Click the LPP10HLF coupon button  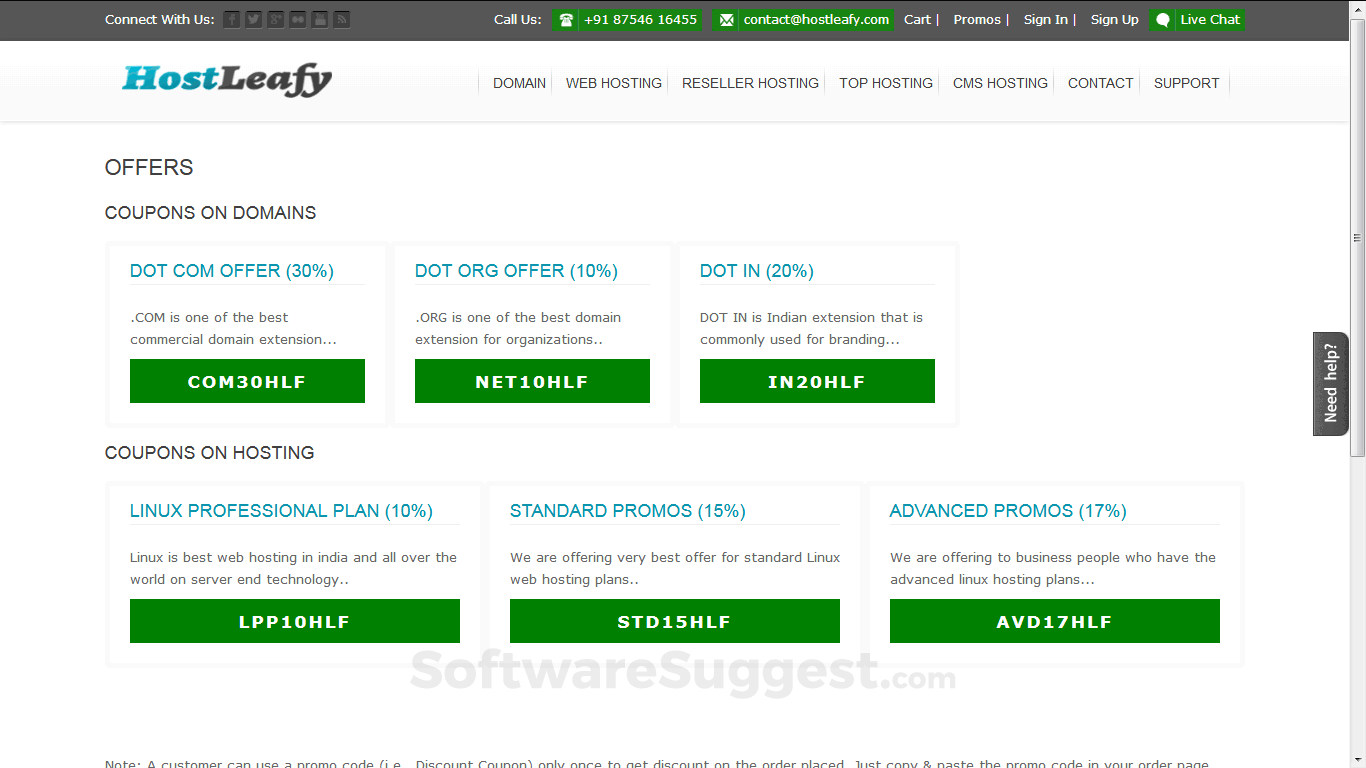(x=295, y=621)
